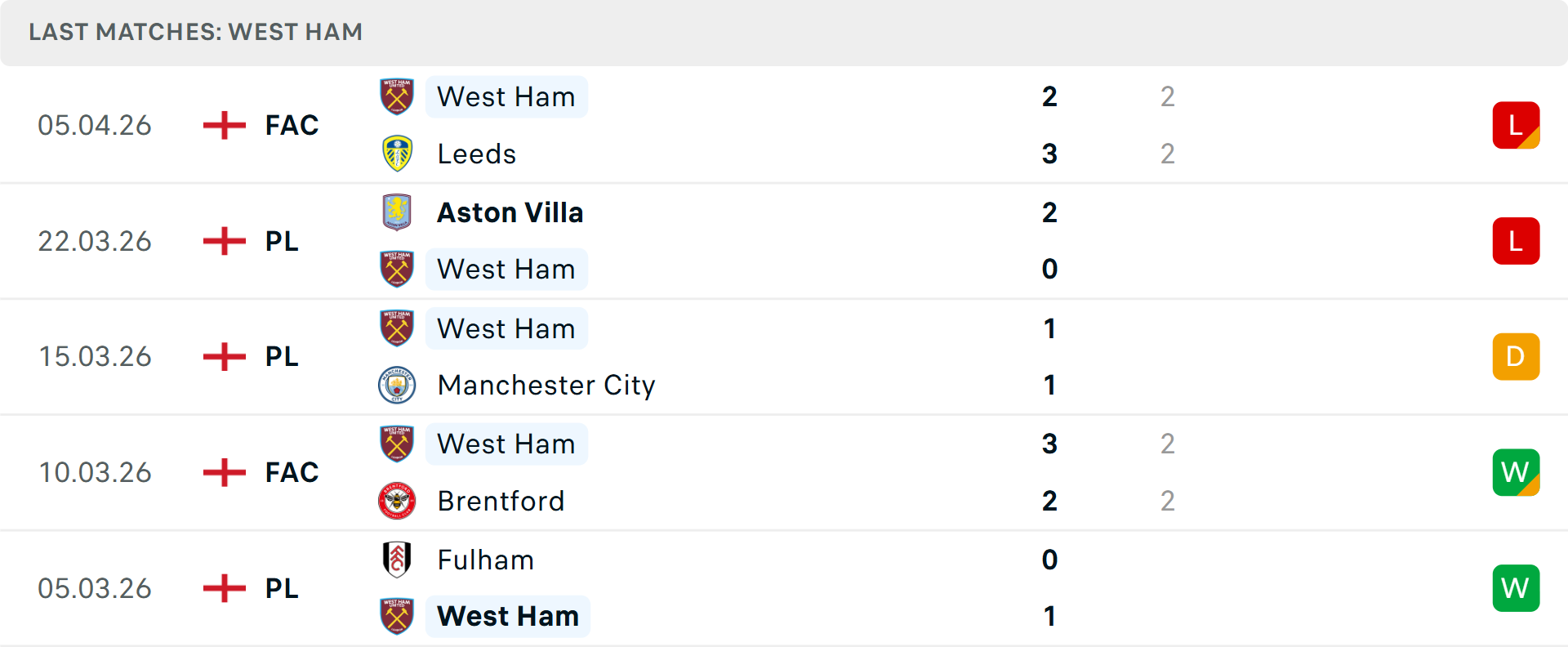
Task: Click the England flag beside FAC label
Action: point(223,124)
